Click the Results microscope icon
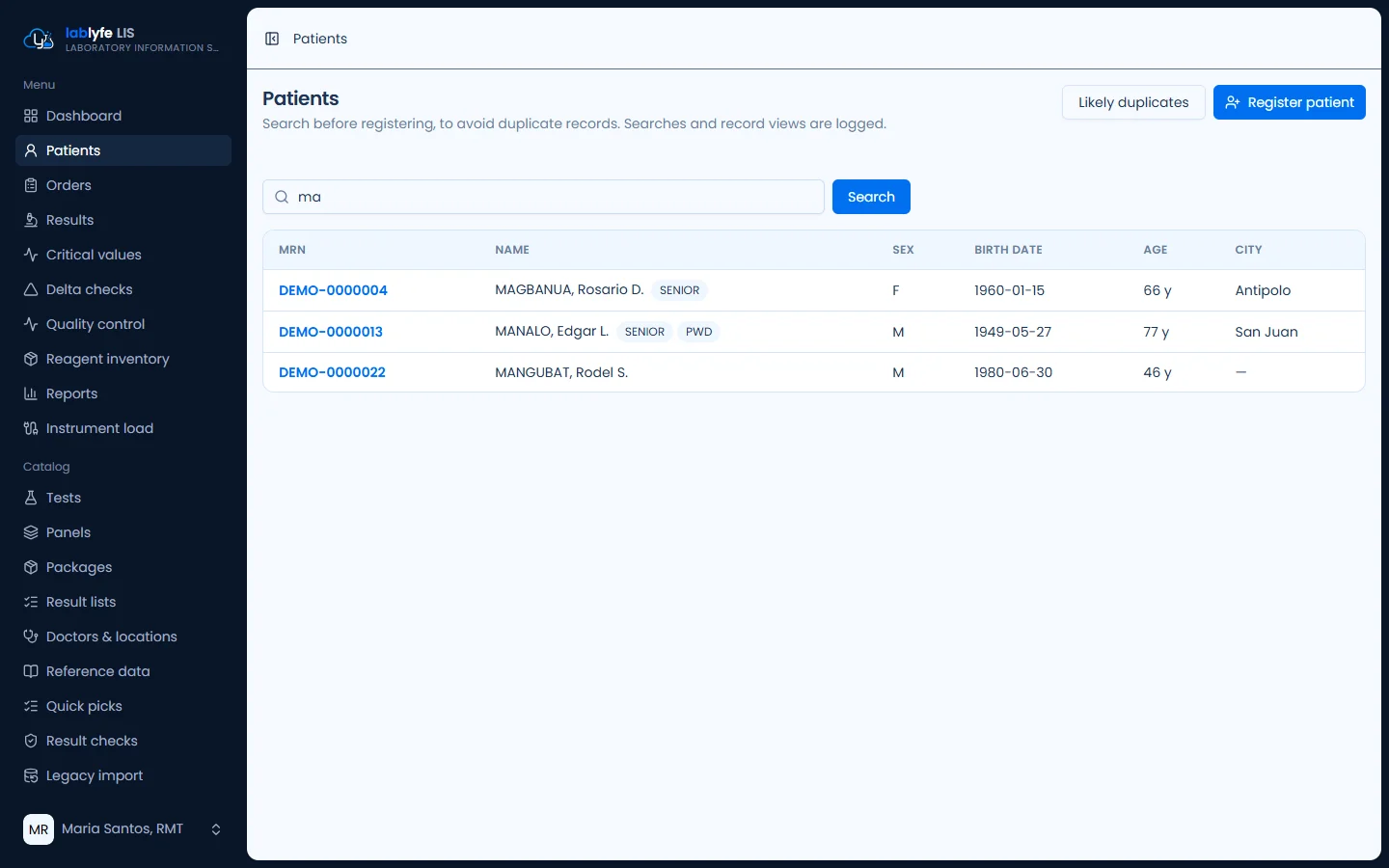This screenshot has height=868, width=1389. [x=31, y=220]
